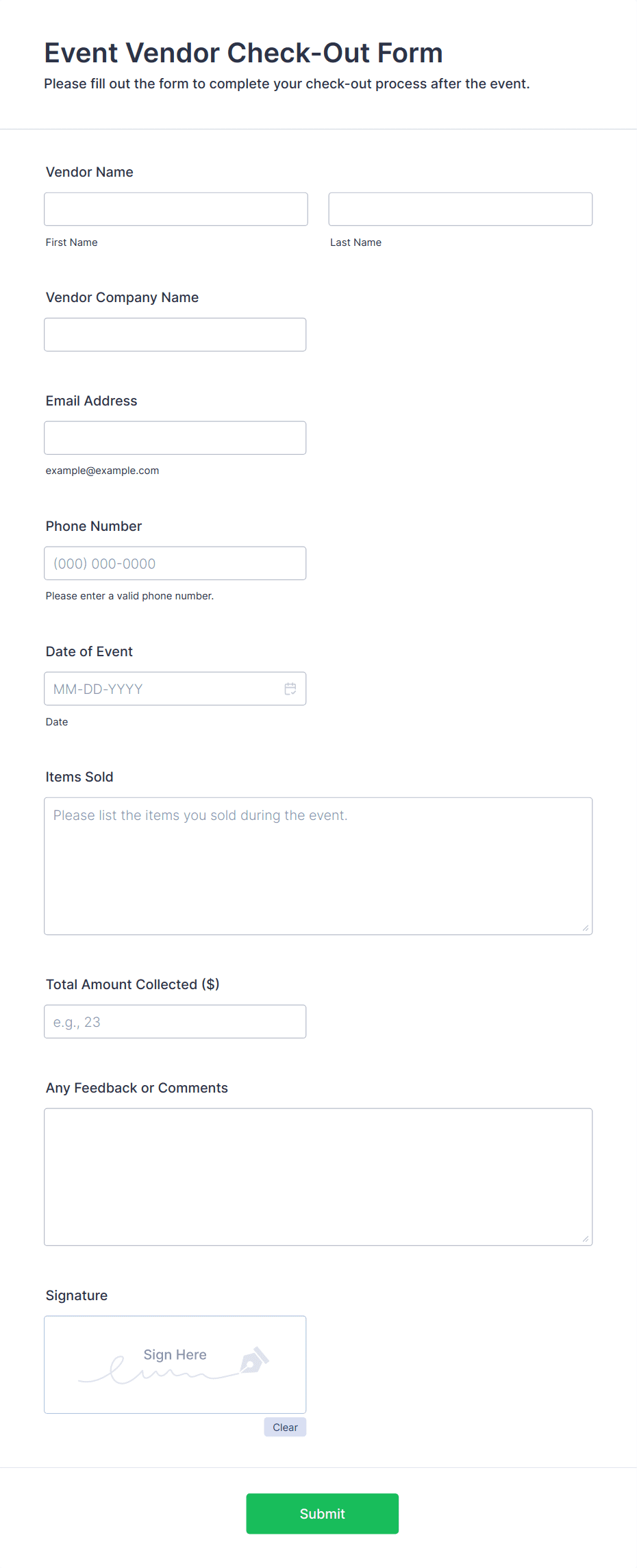Image resolution: width=637 pixels, height=1568 pixels.
Task: Click the First Name input field
Action: (176, 209)
